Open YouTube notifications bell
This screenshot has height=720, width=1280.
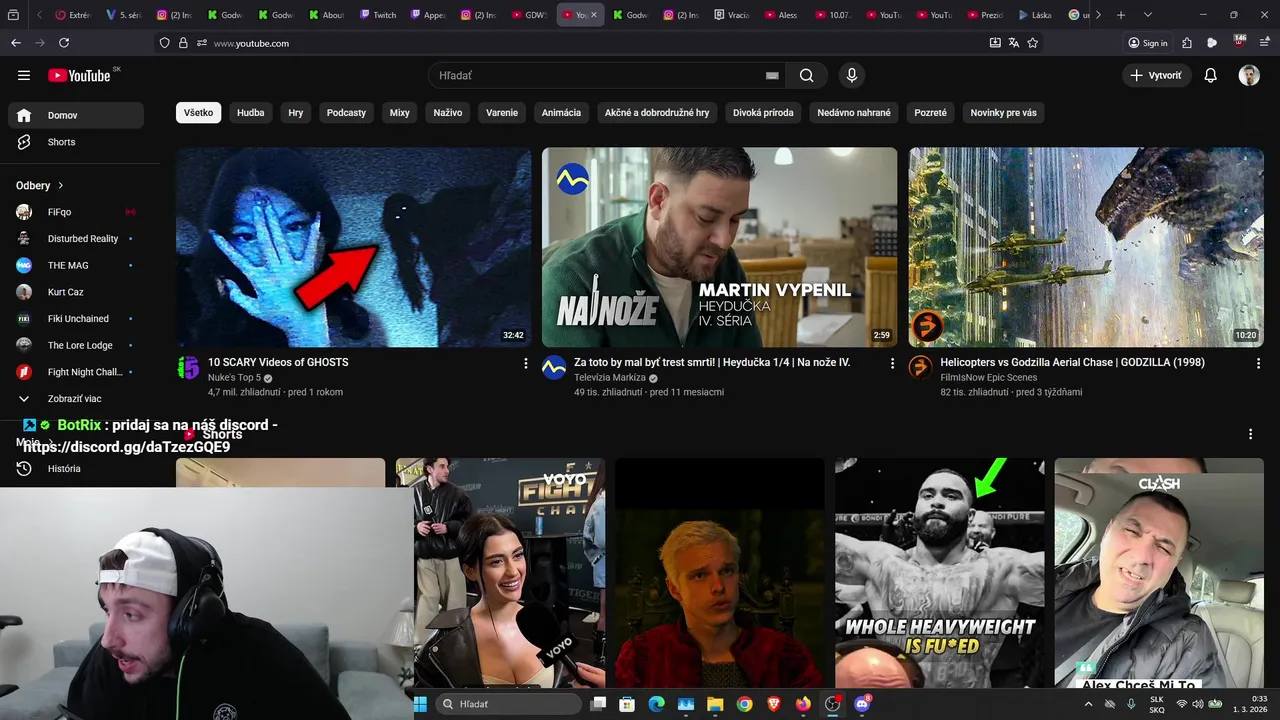(1210, 75)
